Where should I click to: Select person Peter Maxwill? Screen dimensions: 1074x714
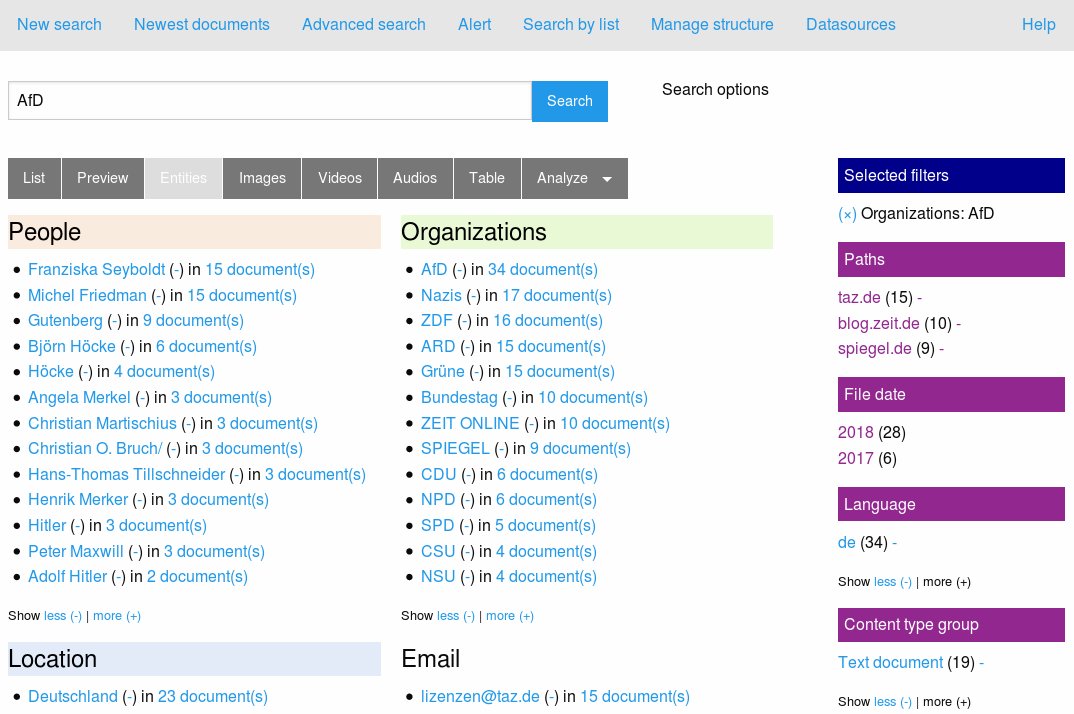click(76, 551)
